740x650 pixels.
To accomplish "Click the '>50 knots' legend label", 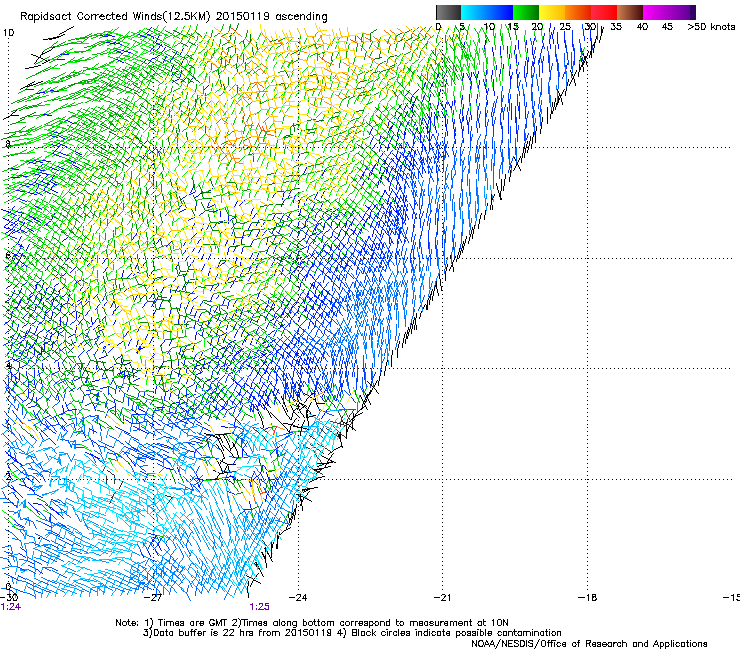I will click(x=711, y=26).
